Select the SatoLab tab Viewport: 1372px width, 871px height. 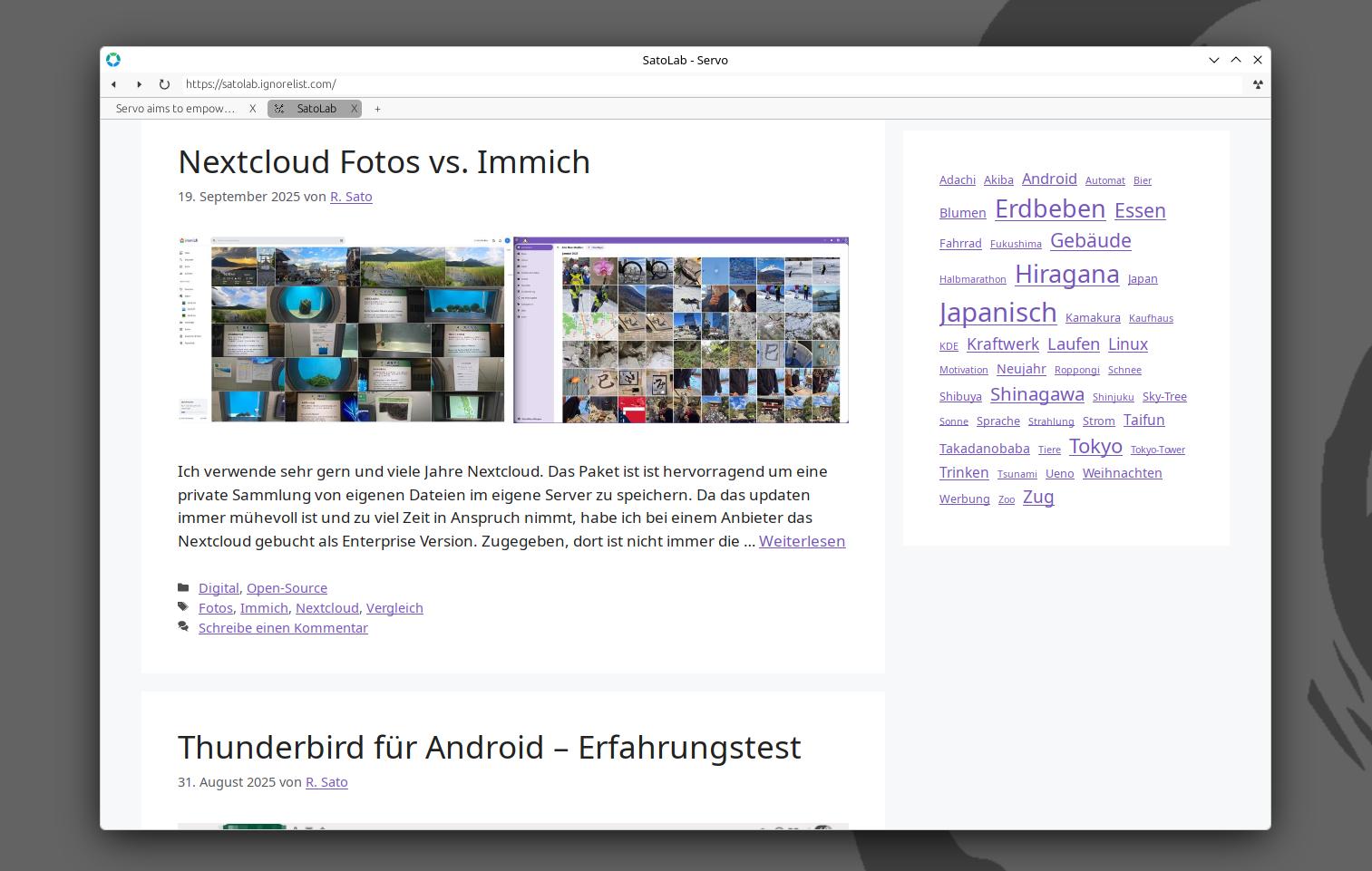316,109
